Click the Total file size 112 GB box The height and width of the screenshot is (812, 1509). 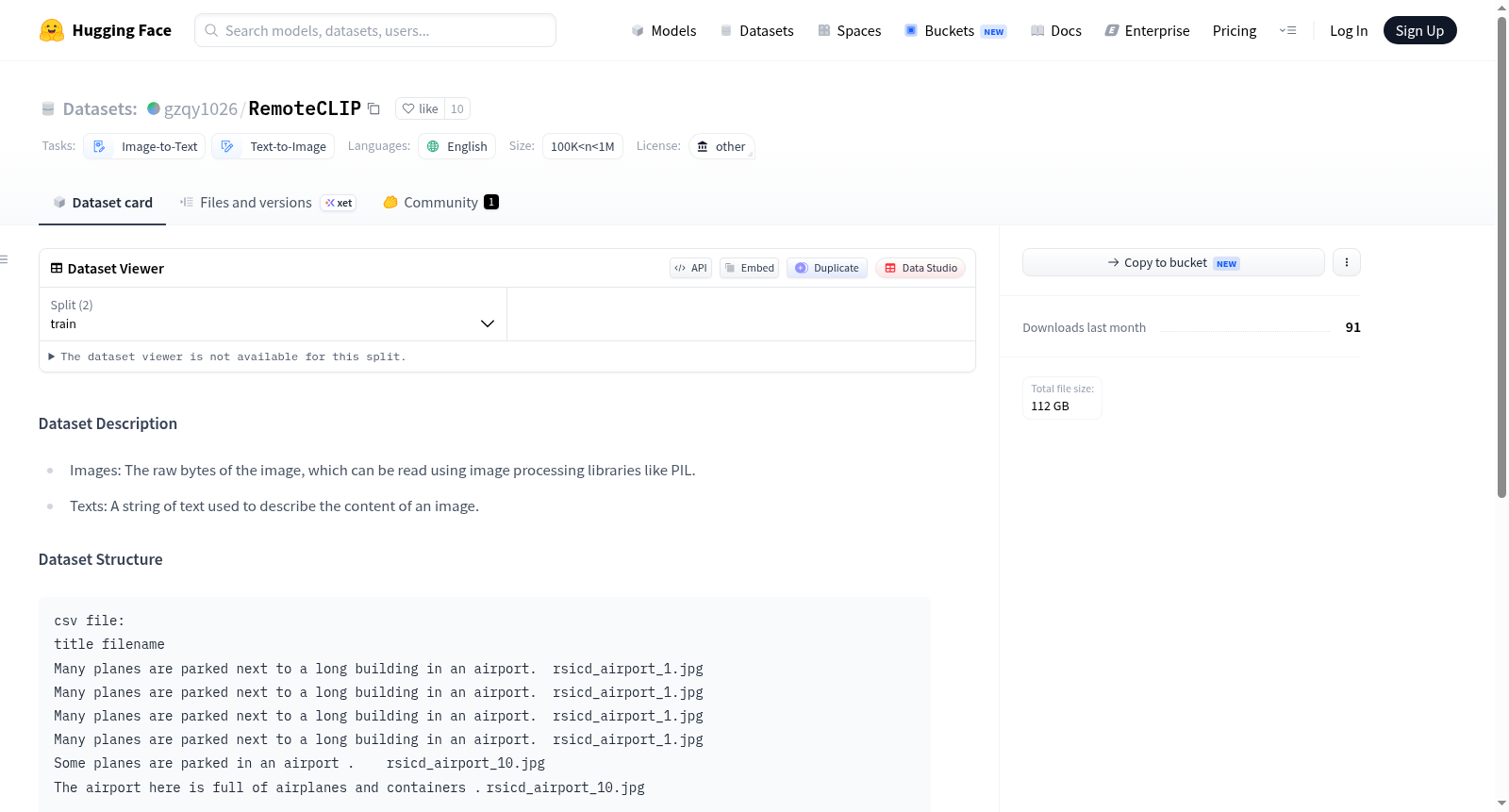pyautogui.click(x=1062, y=398)
